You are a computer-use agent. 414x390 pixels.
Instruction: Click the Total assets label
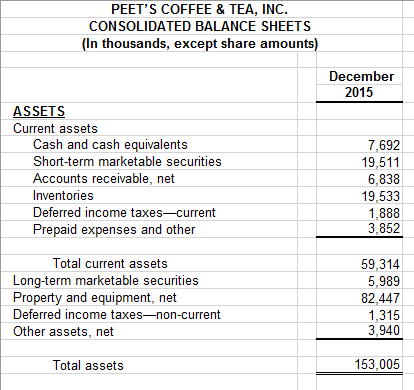[x=88, y=365]
